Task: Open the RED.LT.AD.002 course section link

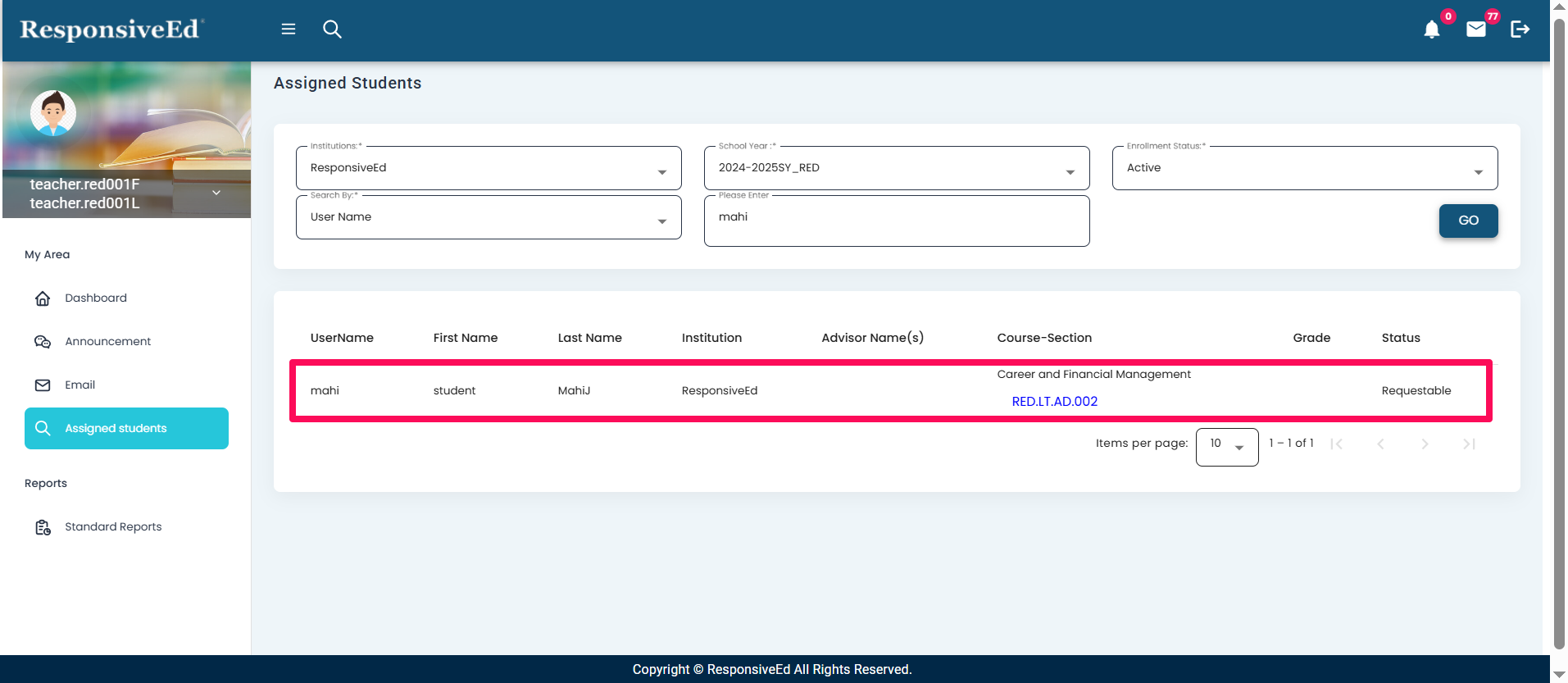Action: tap(1054, 402)
